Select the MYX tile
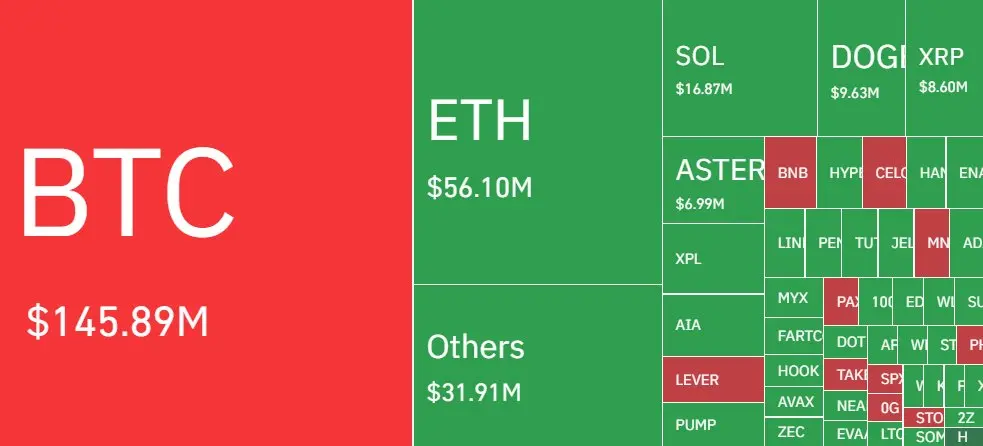 click(x=794, y=298)
